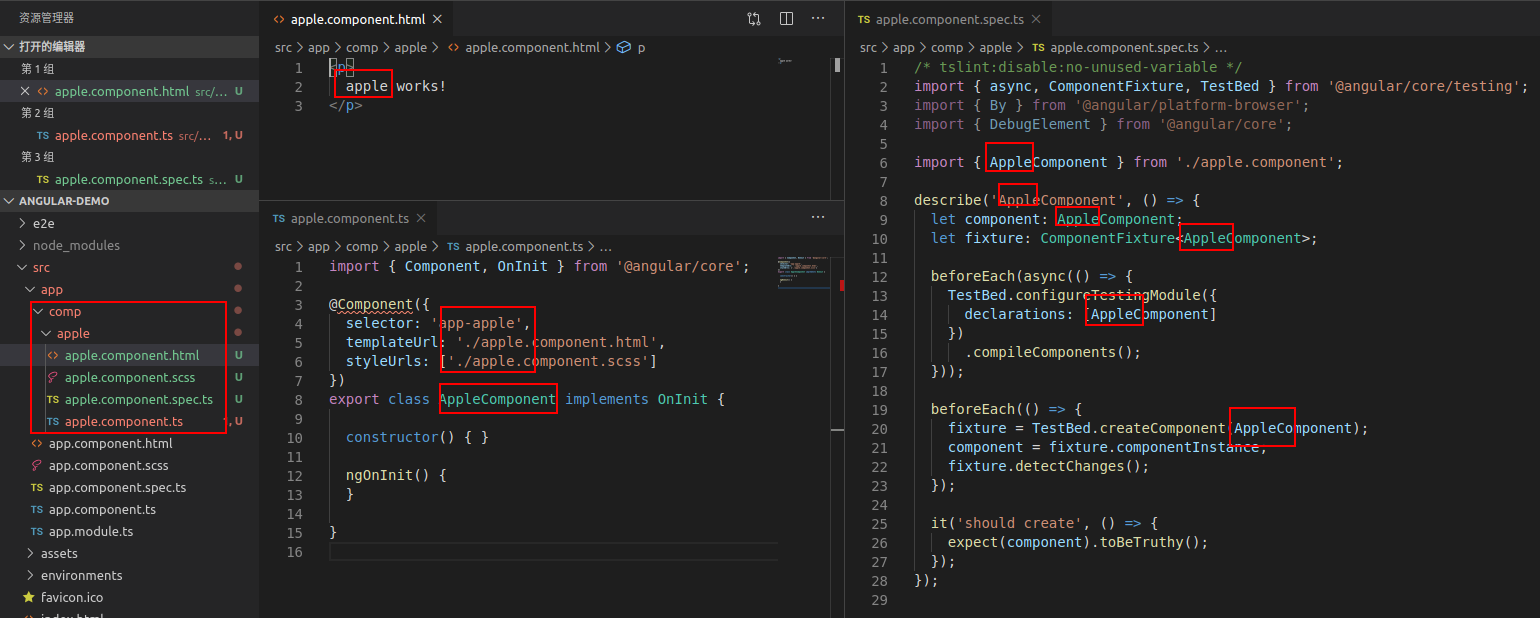Open app.module.ts in the file tree
Screen dimensions: 1540x618
pyautogui.click(x=129, y=531)
